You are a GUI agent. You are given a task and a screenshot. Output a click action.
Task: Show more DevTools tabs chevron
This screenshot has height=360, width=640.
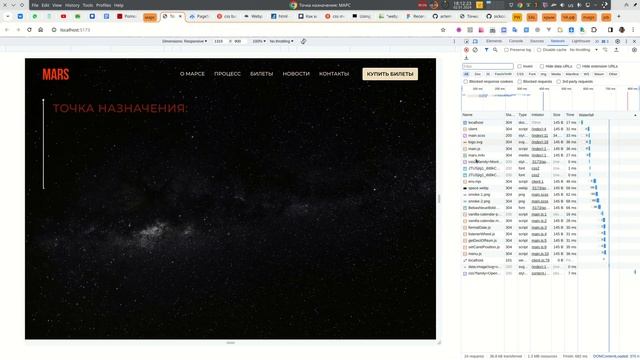point(597,41)
